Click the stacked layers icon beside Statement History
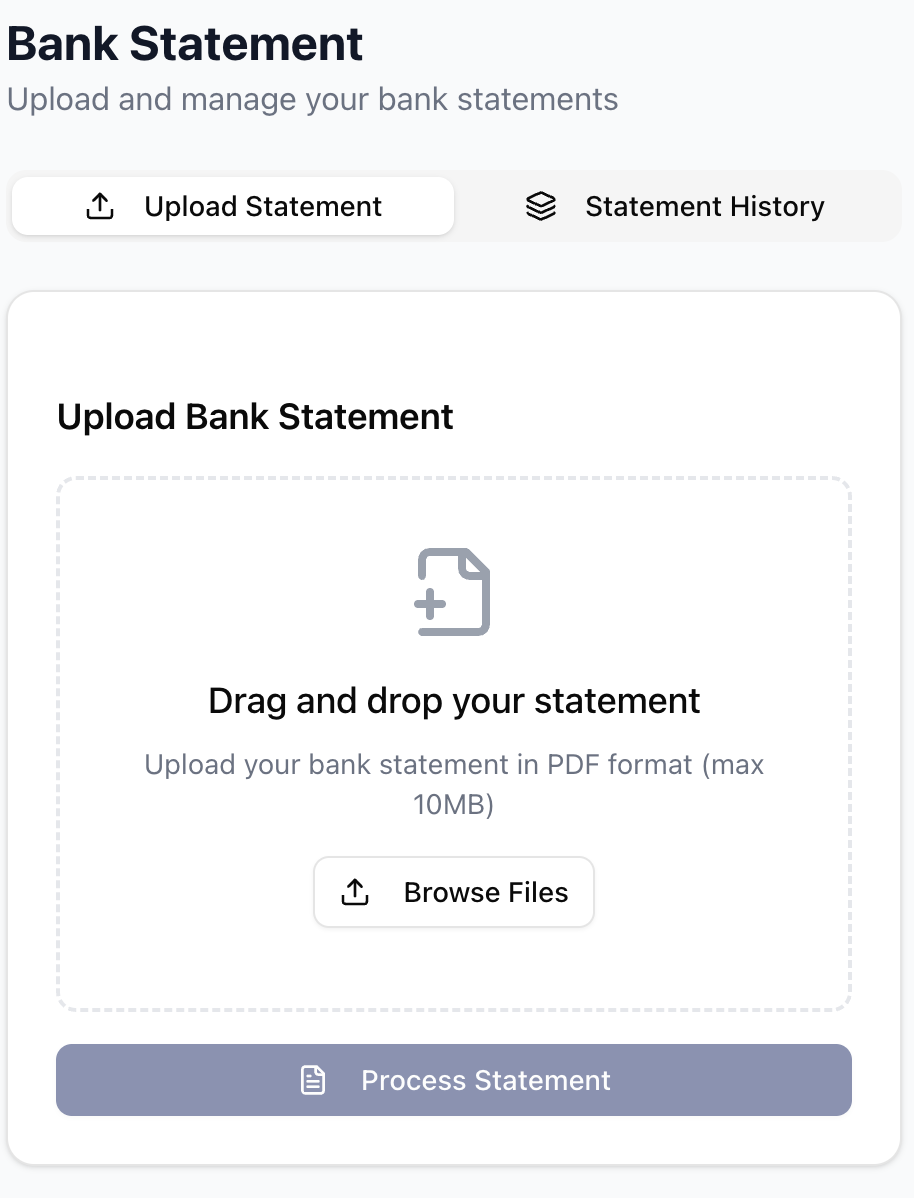The height and width of the screenshot is (1198, 914). coord(541,206)
